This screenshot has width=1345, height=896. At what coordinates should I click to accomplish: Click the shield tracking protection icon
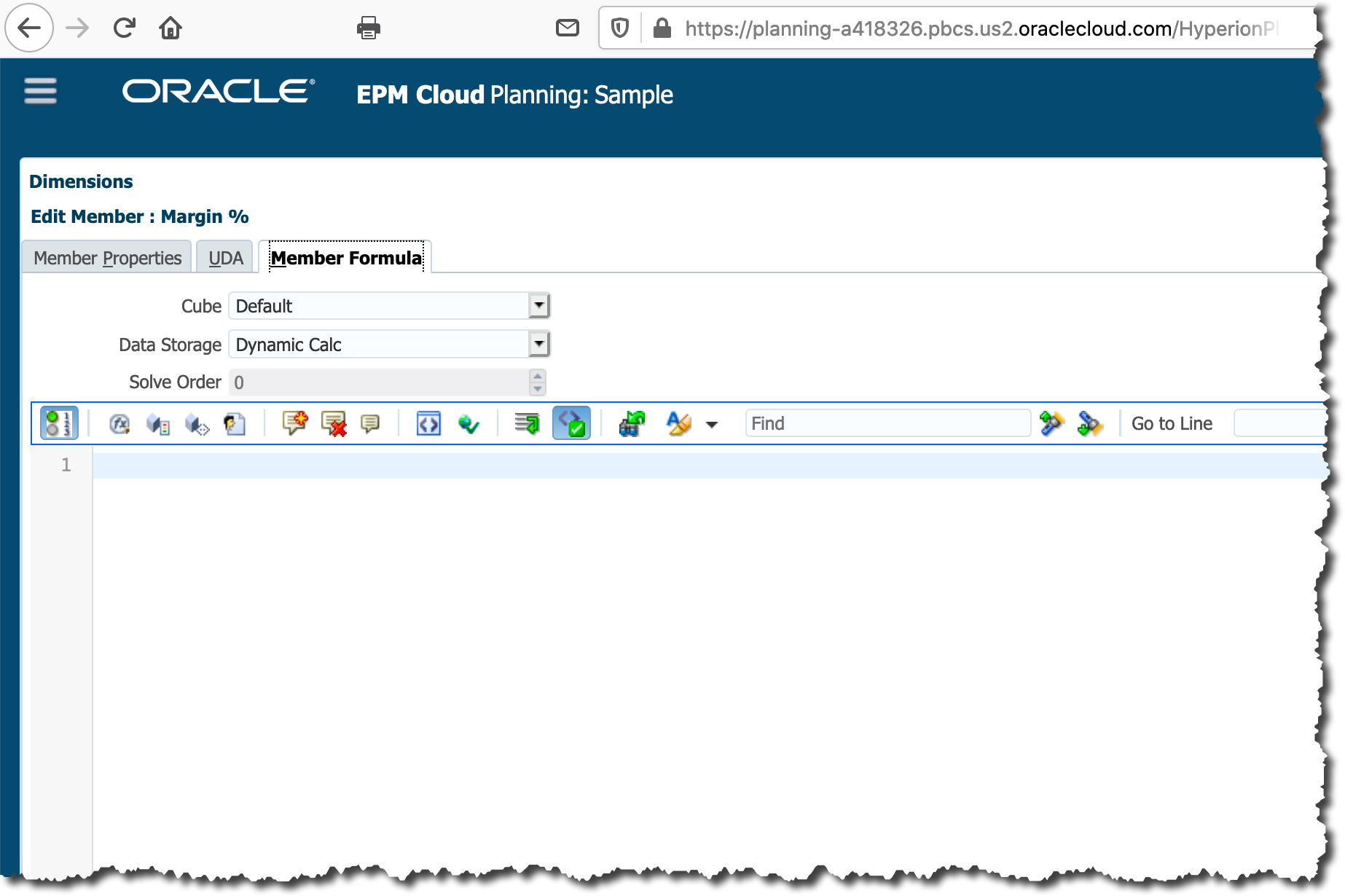pos(620,28)
